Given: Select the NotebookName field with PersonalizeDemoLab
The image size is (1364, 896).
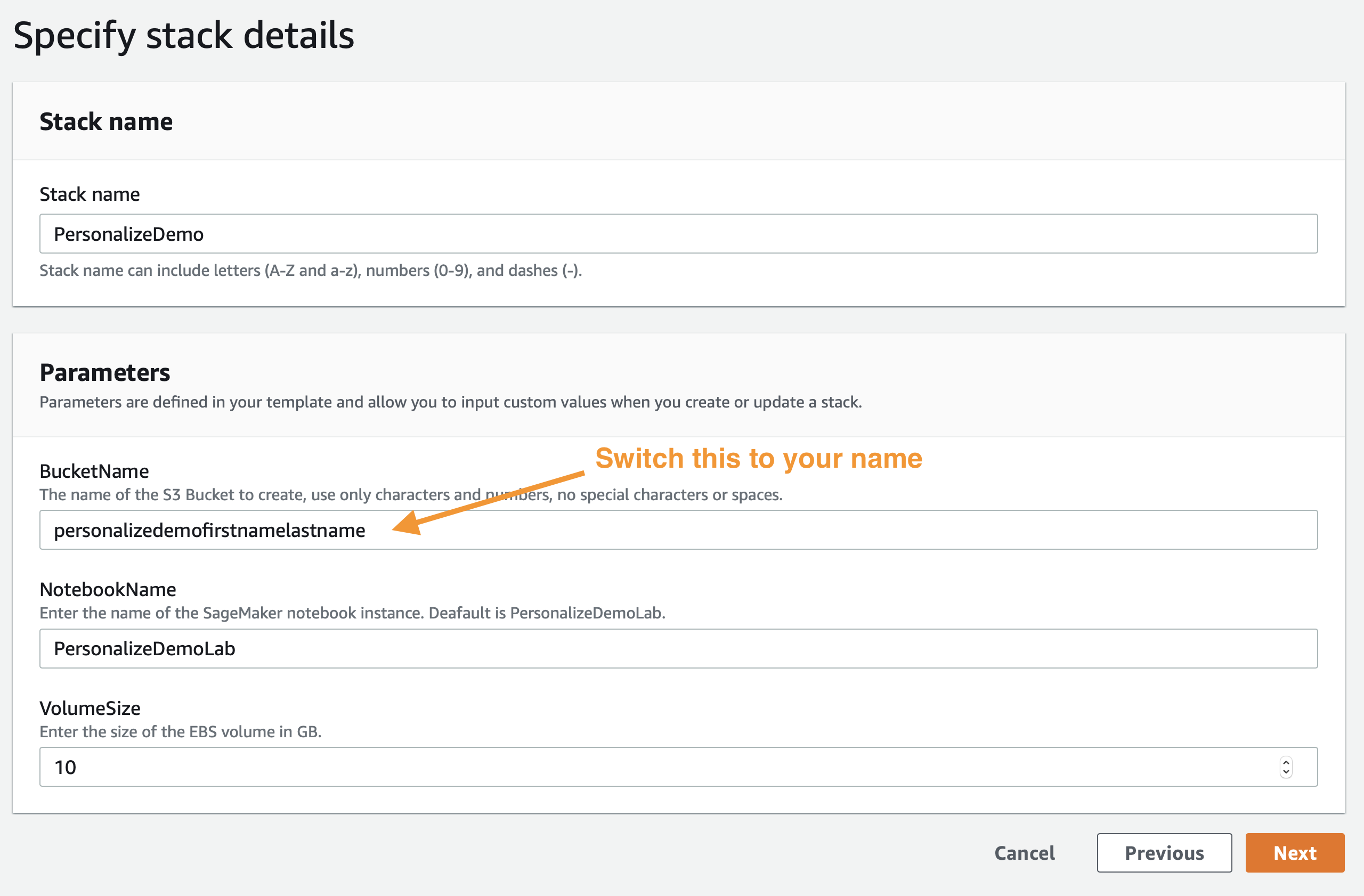Looking at the screenshot, I should click(679, 648).
